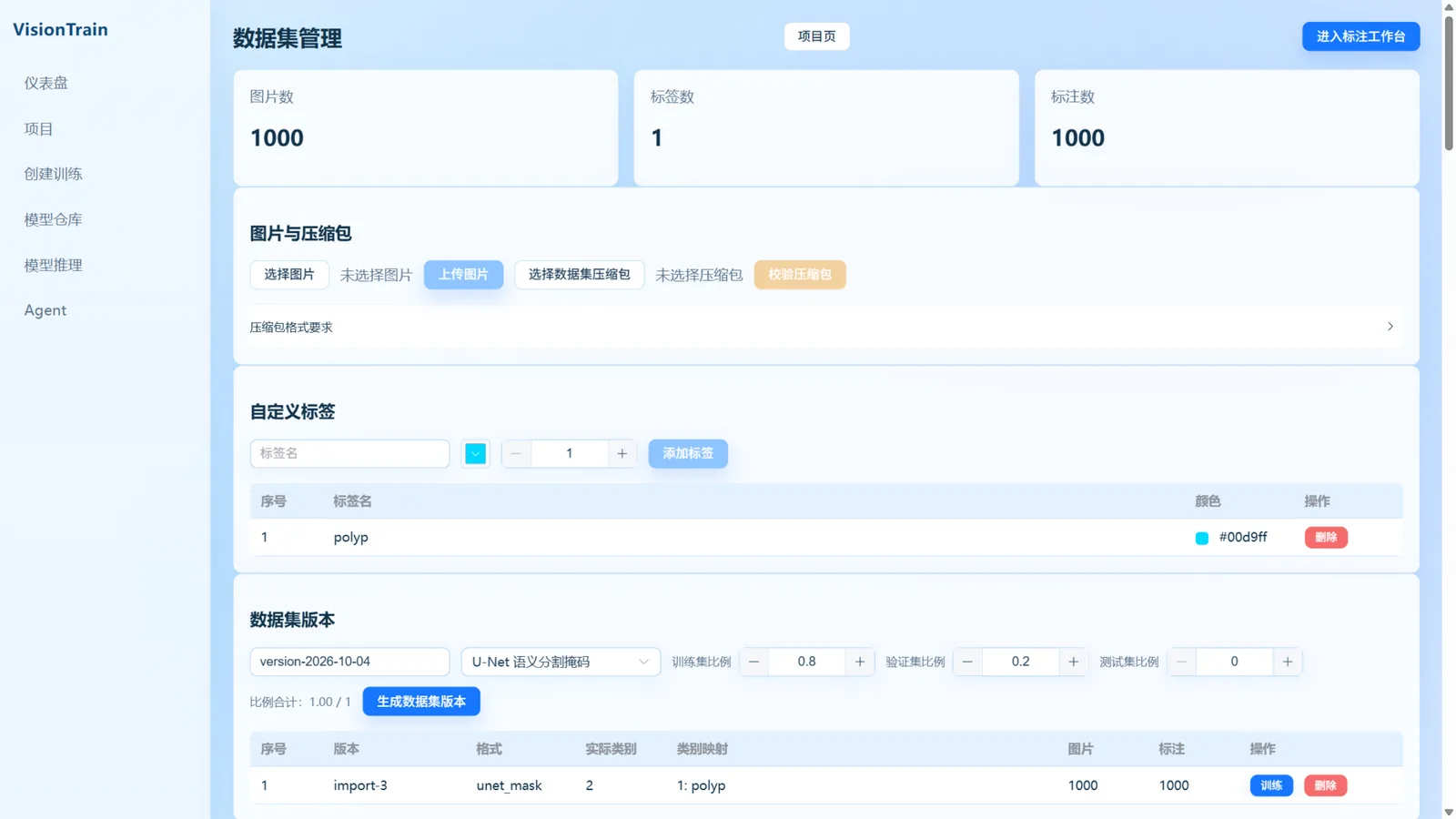This screenshot has height=819, width=1456.
Task: Decrease 测试集比例 with minus button
Action: point(1182,662)
